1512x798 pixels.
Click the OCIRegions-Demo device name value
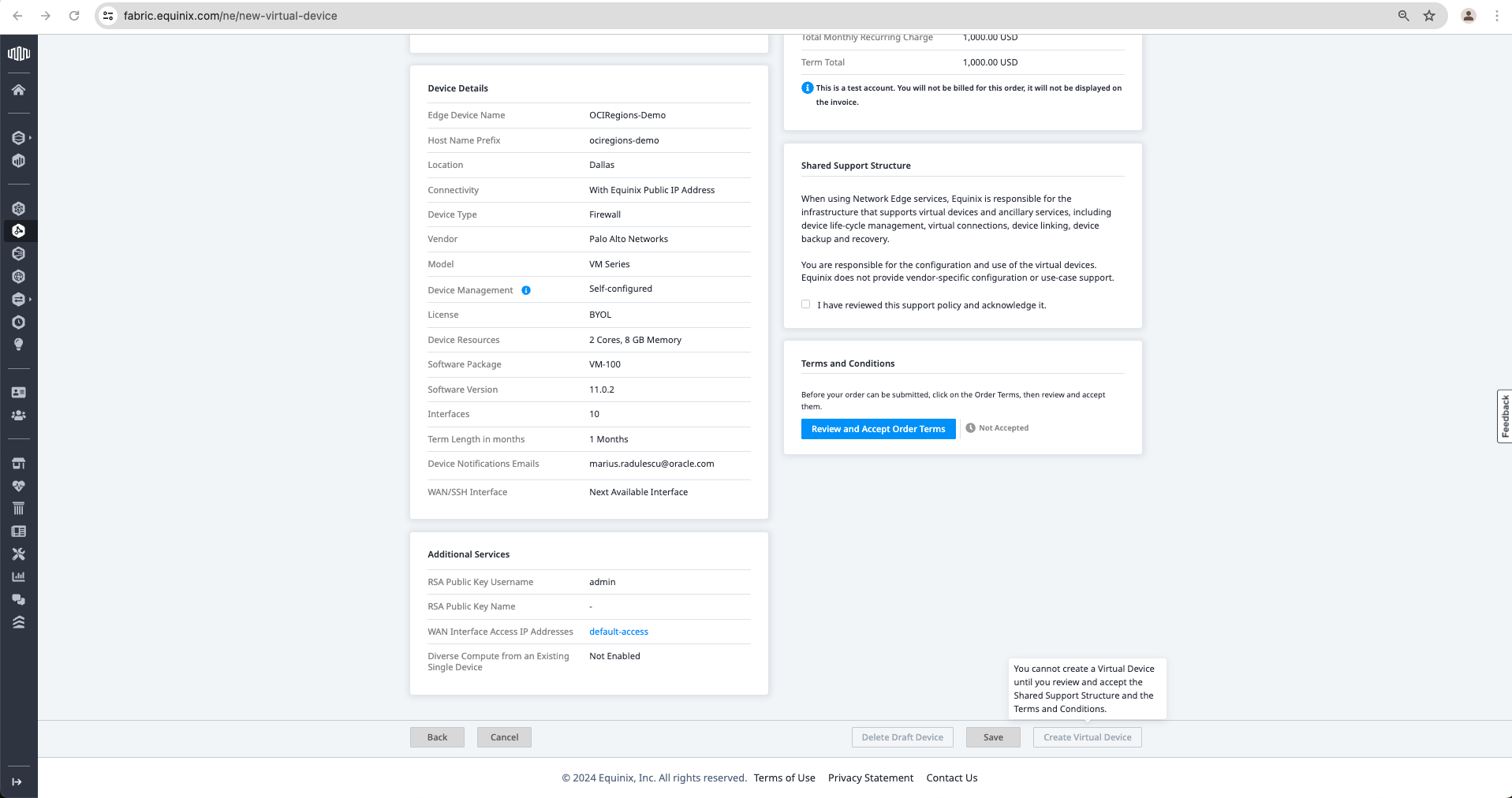click(x=627, y=115)
